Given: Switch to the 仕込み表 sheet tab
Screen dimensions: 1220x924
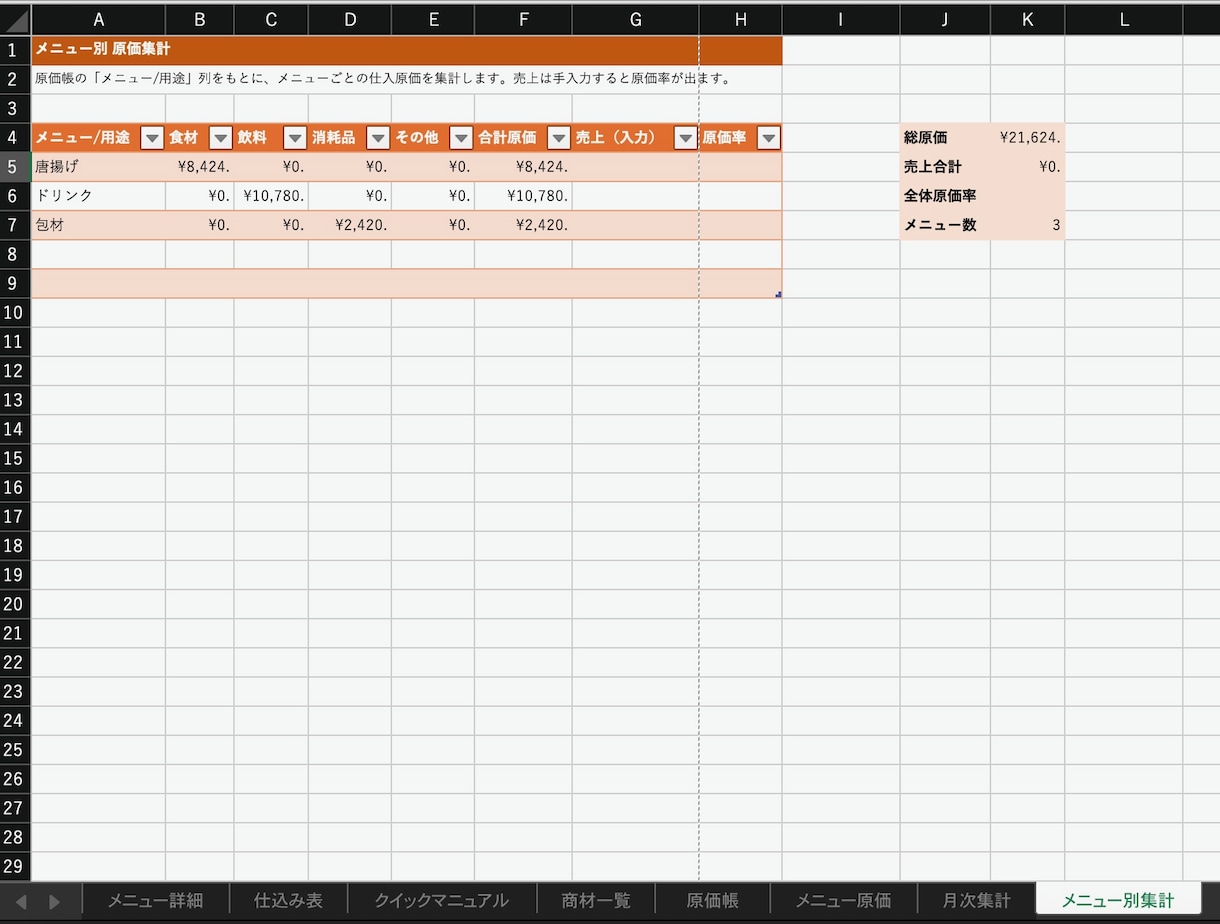Looking at the screenshot, I should pyautogui.click(x=288, y=900).
